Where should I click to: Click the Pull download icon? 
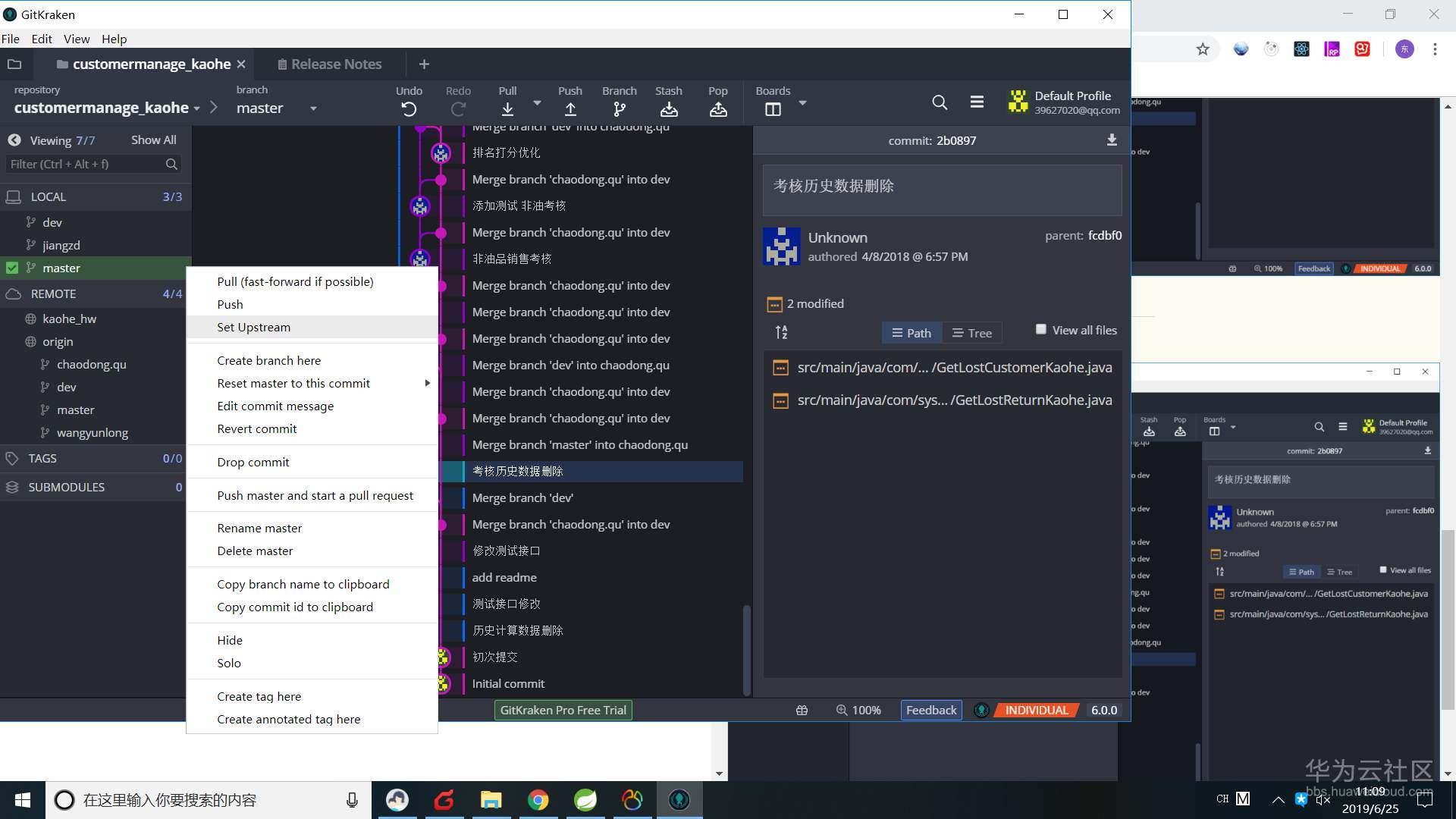pyautogui.click(x=507, y=109)
